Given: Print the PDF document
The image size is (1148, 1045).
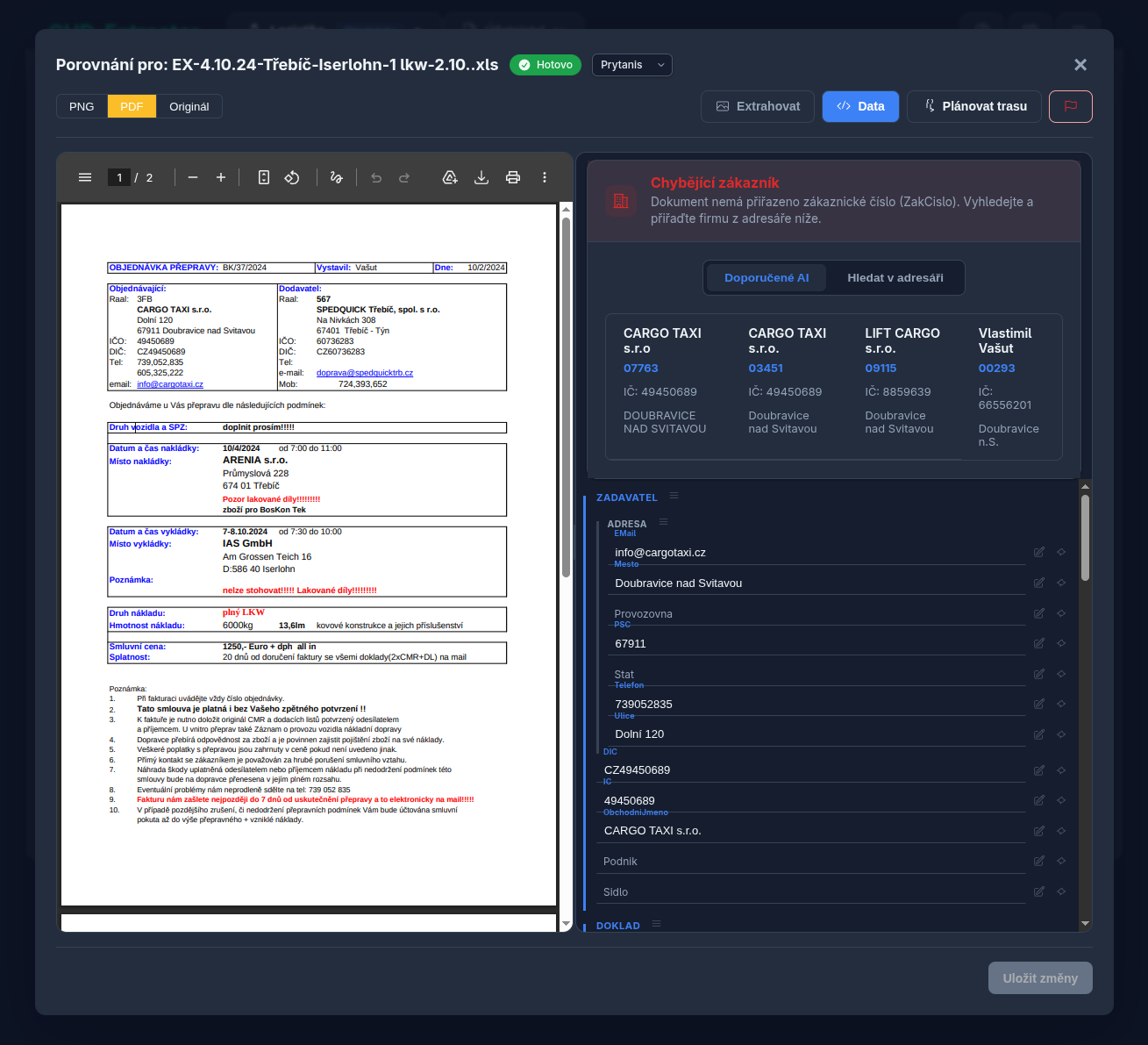Looking at the screenshot, I should [513, 177].
